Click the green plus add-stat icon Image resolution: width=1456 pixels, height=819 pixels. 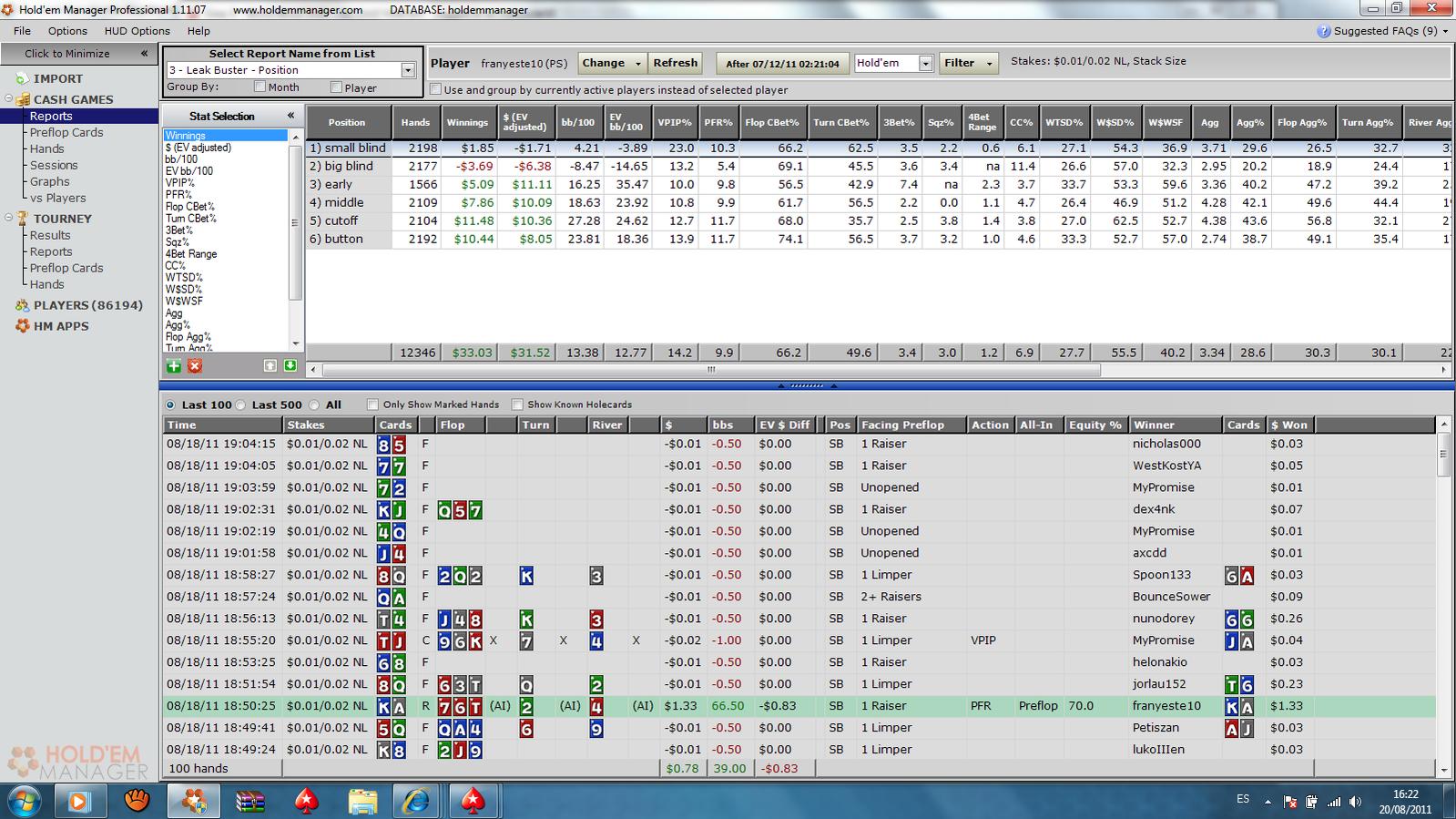(x=173, y=365)
